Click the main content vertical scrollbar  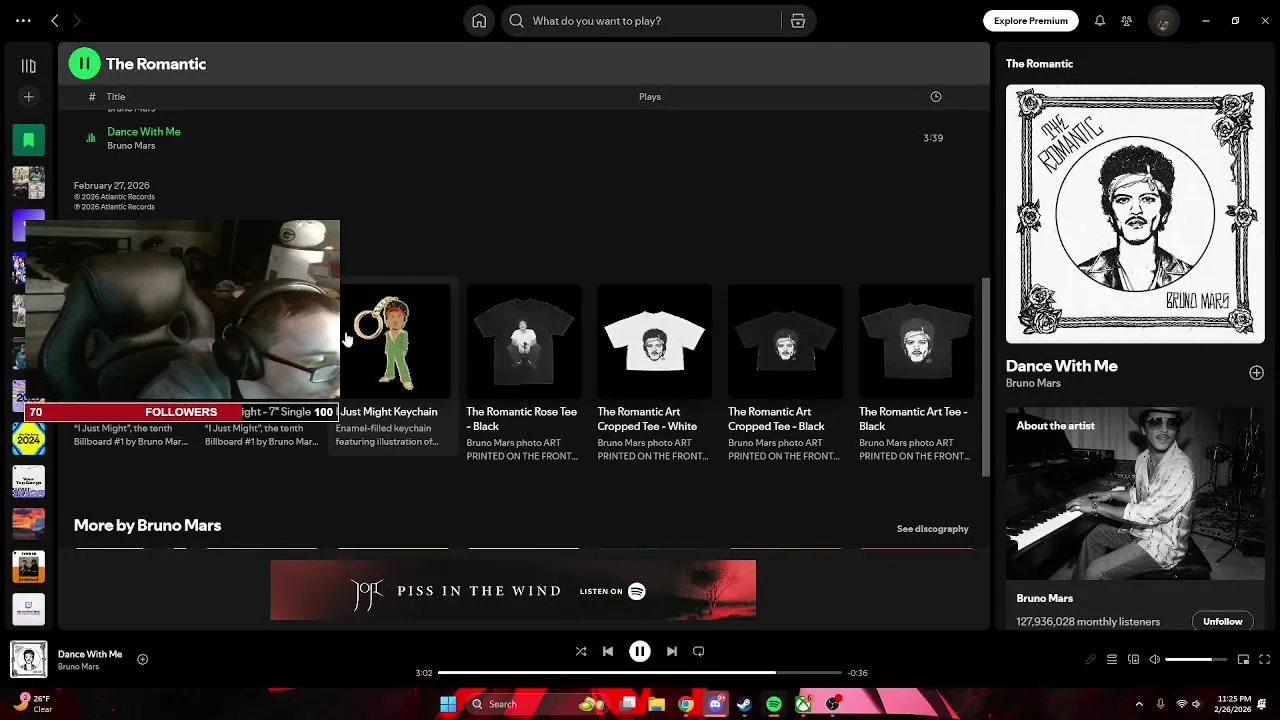[985, 377]
